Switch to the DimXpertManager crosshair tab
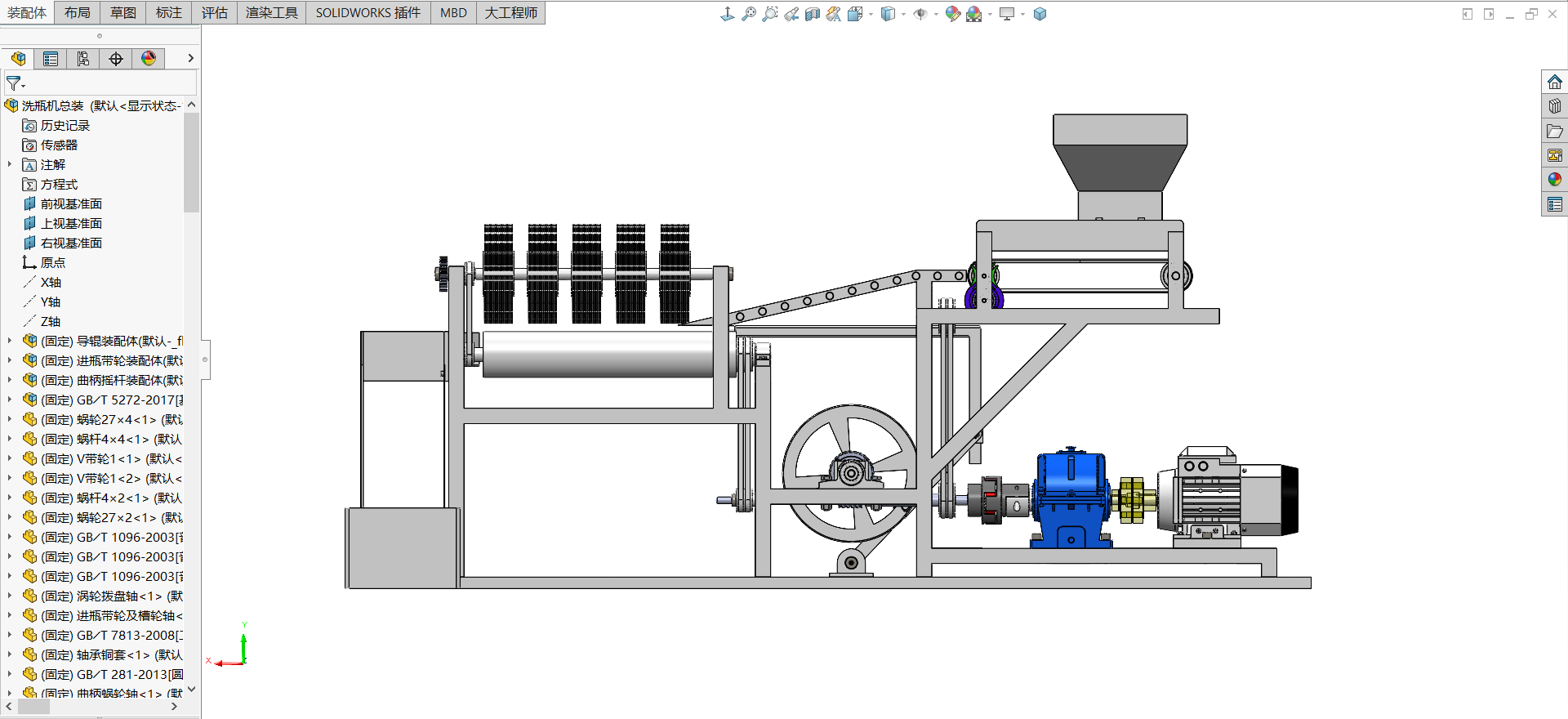The image size is (1568, 719). click(116, 59)
